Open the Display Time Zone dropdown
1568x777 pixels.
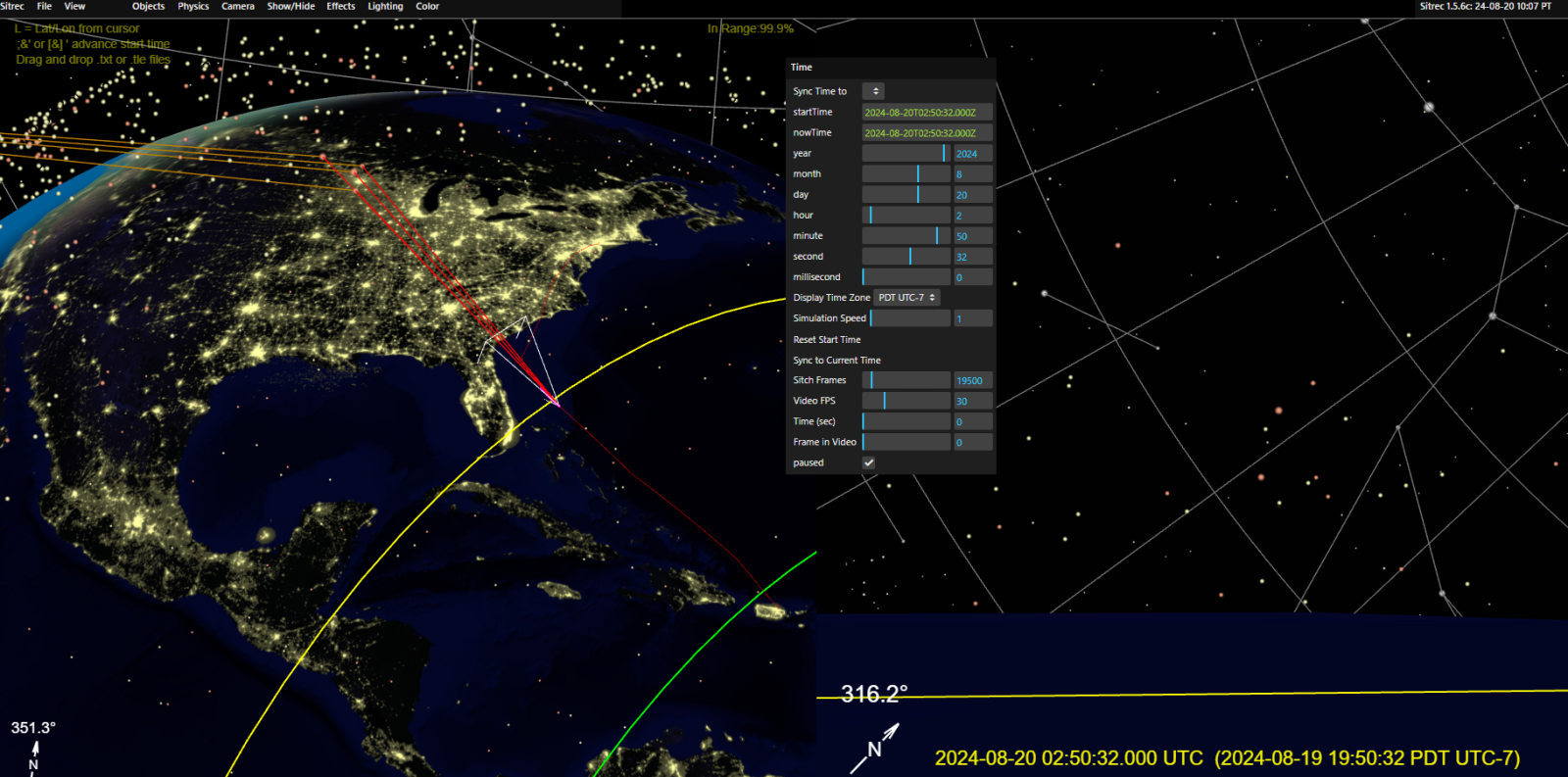coord(906,298)
